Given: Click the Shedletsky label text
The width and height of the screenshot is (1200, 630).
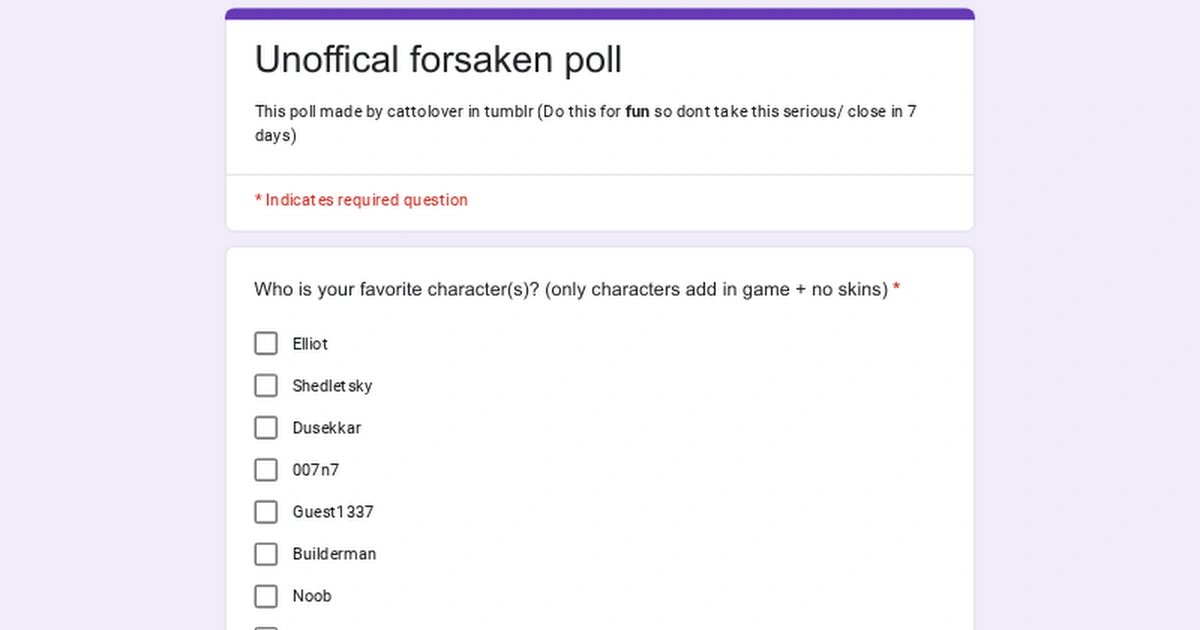Looking at the screenshot, I should click(332, 385).
